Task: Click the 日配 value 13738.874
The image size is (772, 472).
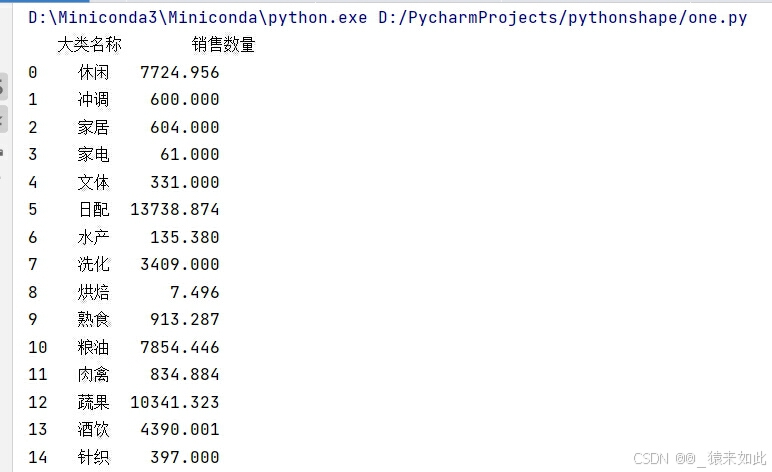Action: pos(174,210)
